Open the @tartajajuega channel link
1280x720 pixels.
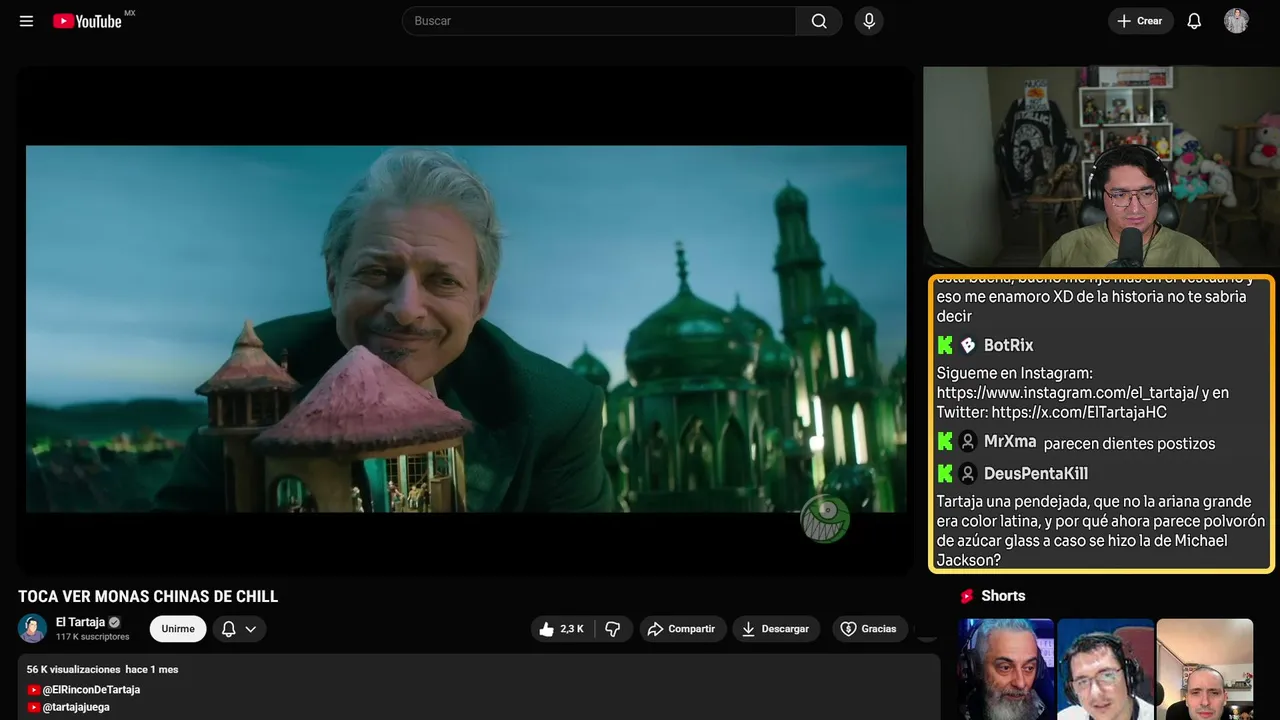click(x=76, y=707)
